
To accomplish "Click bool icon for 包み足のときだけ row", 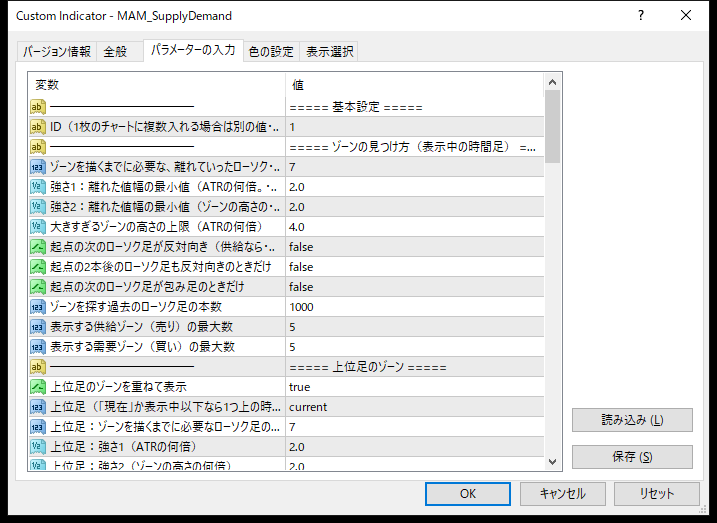I will click(38, 287).
